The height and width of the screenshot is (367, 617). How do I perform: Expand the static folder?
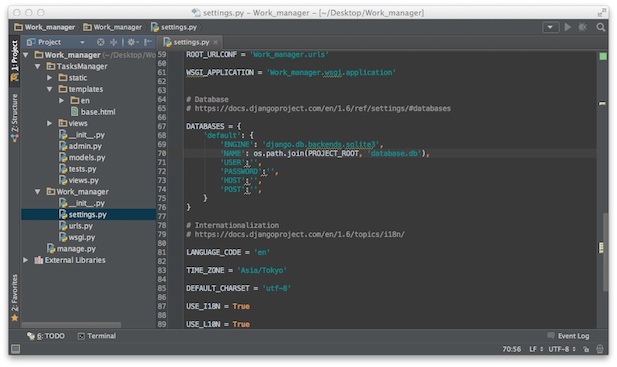pos(50,78)
